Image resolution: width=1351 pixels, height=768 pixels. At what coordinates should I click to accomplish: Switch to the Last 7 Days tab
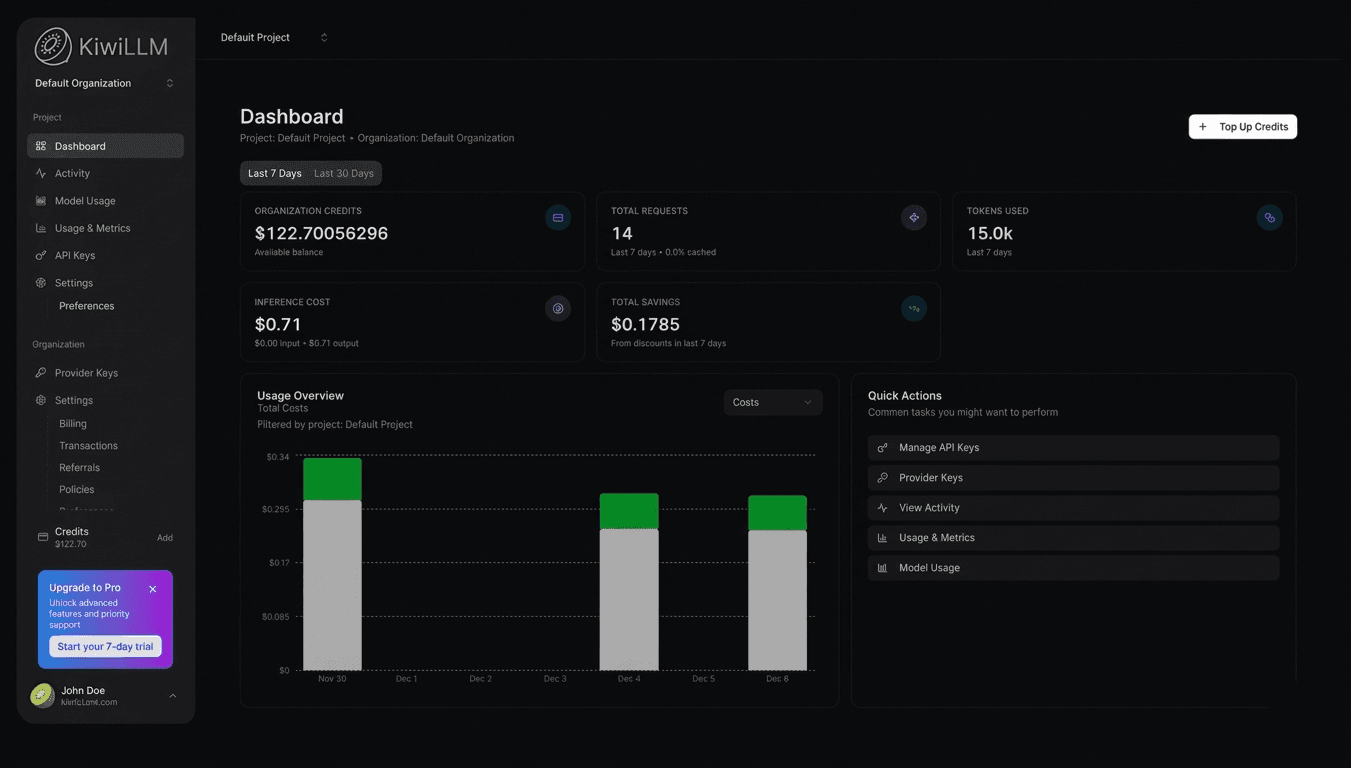(273, 172)
